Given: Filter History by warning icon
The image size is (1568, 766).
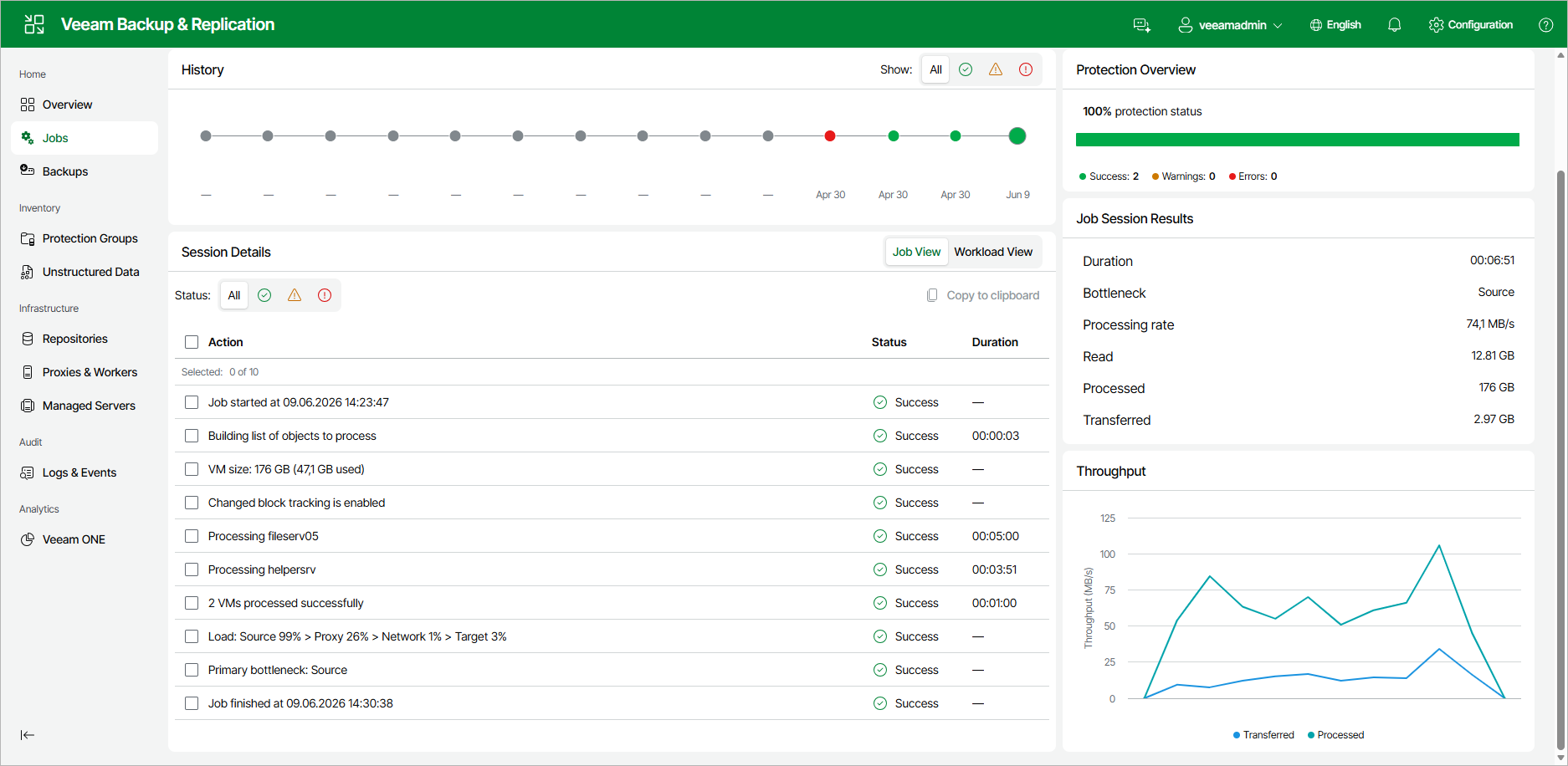Looking at the screenshot, I should tap(996, 69).
